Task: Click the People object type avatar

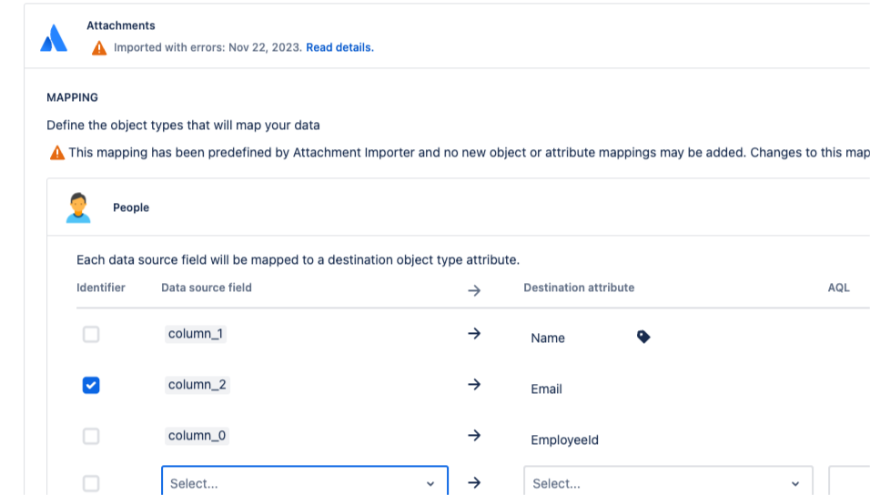Action: (x=77, y=207)
